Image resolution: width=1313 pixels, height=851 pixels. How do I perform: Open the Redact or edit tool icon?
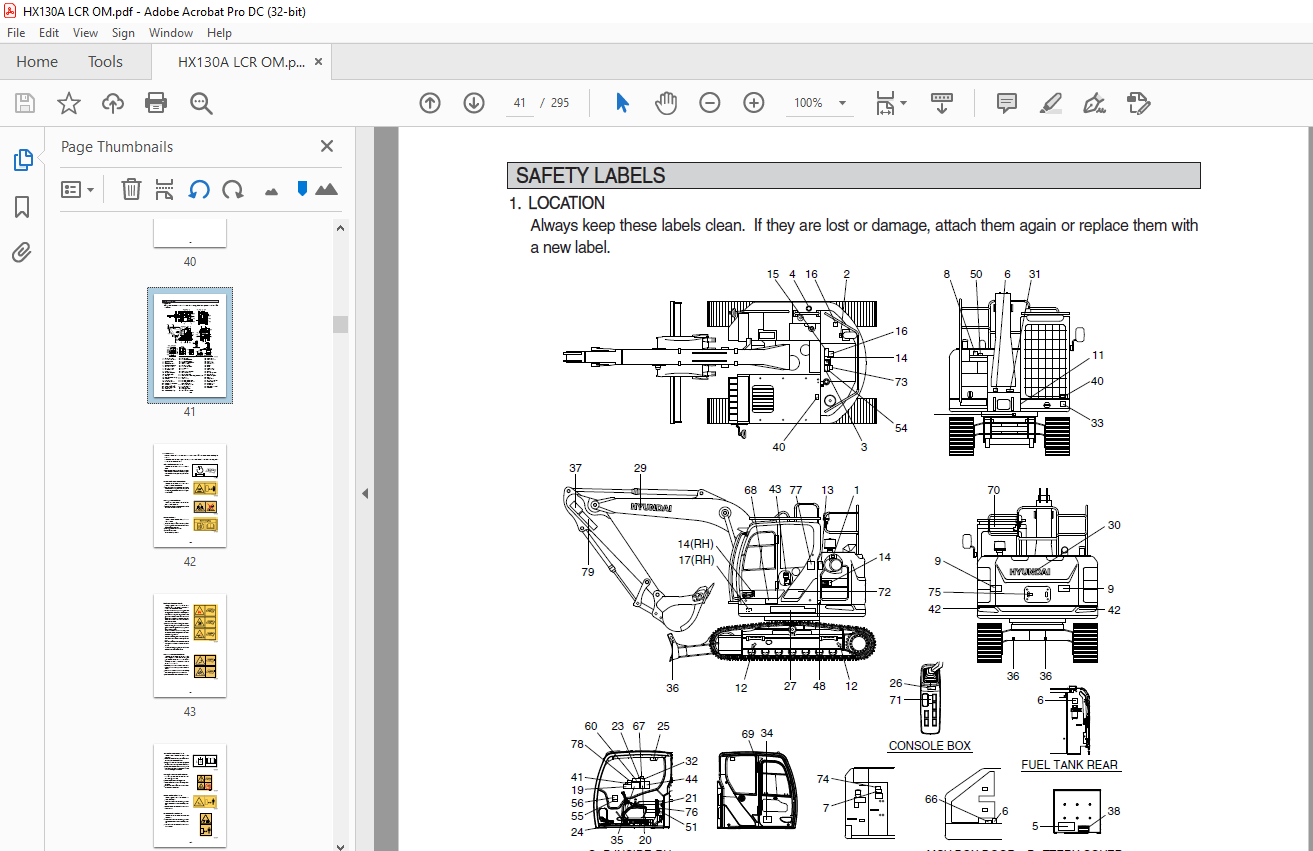(x=1138, y=103)
